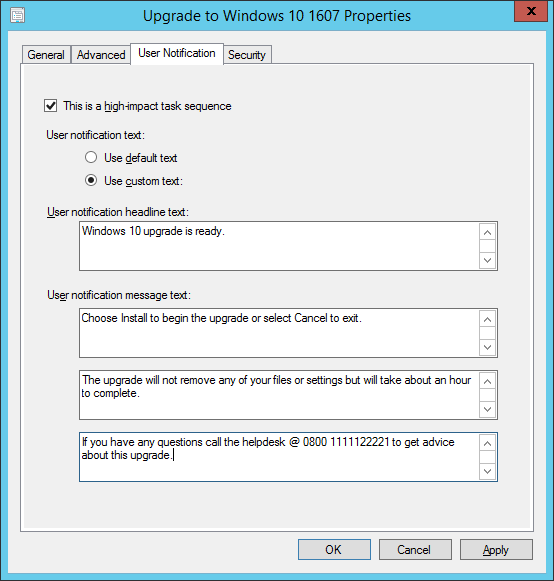Screen dimensions: 554x581
Task: Select Use custom text radio button
Action: [91, 180]
